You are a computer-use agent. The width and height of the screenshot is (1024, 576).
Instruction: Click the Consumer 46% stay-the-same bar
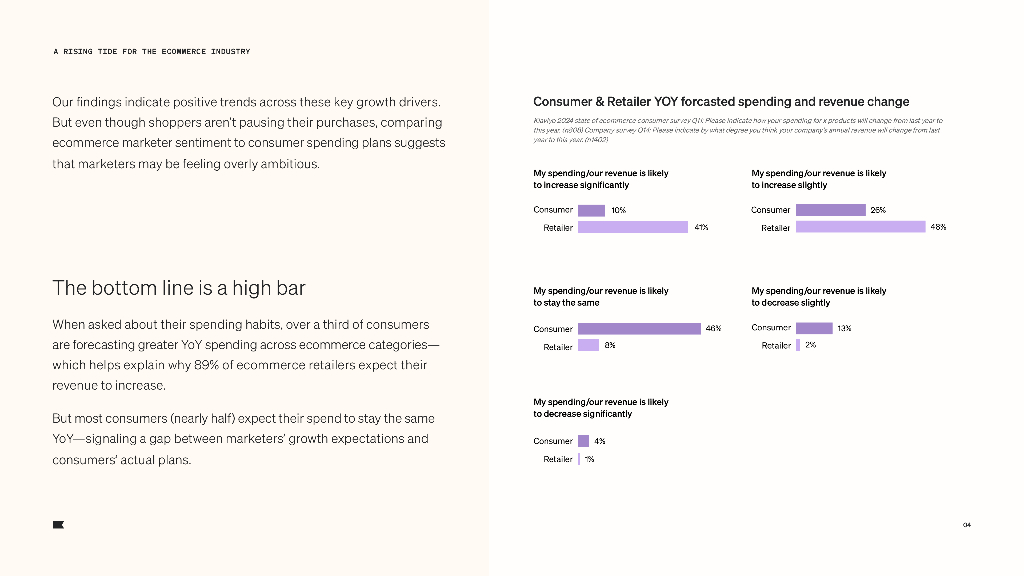click(639, 329)
